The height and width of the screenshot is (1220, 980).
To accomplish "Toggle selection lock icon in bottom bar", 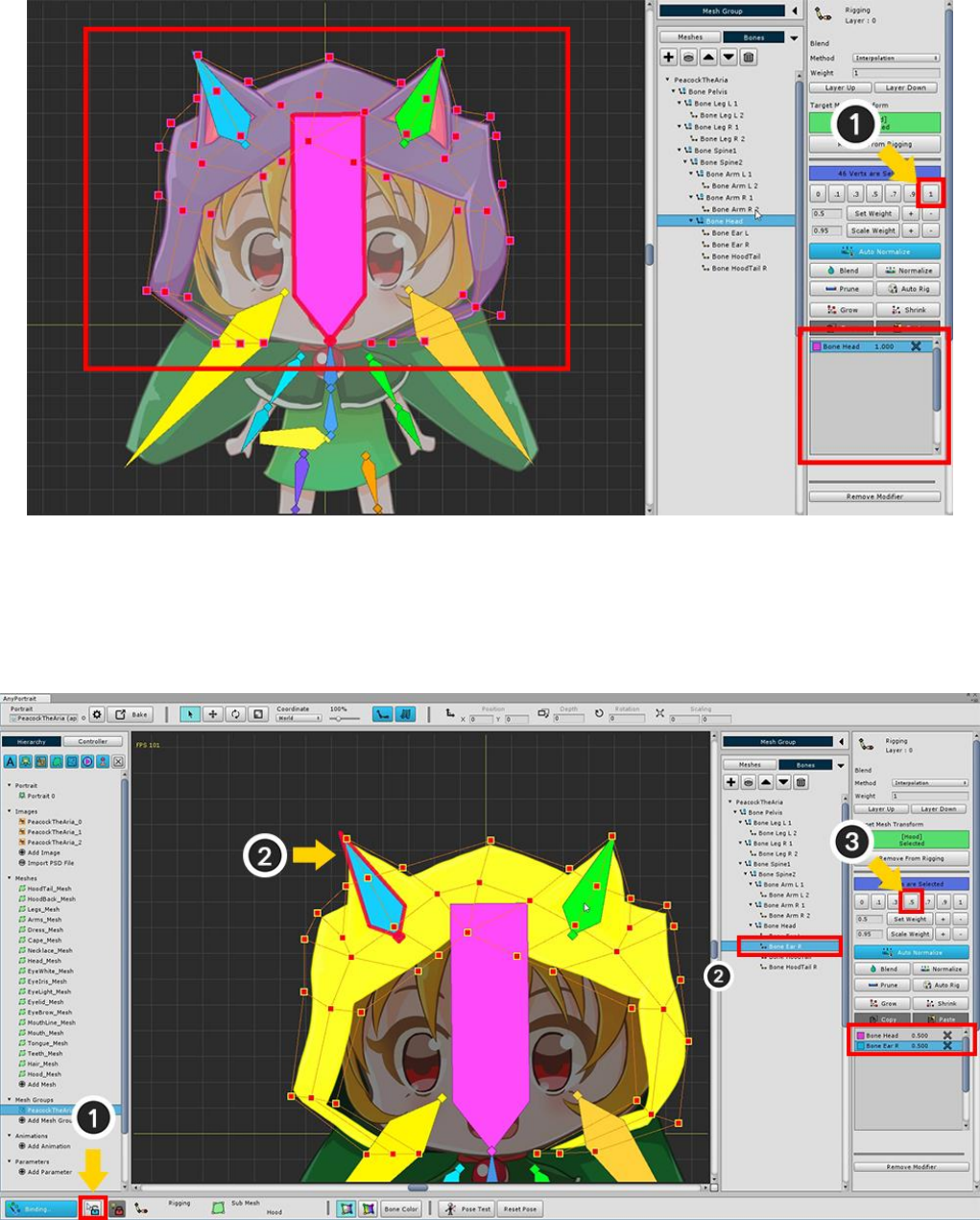I will (x=92, y=1209).
